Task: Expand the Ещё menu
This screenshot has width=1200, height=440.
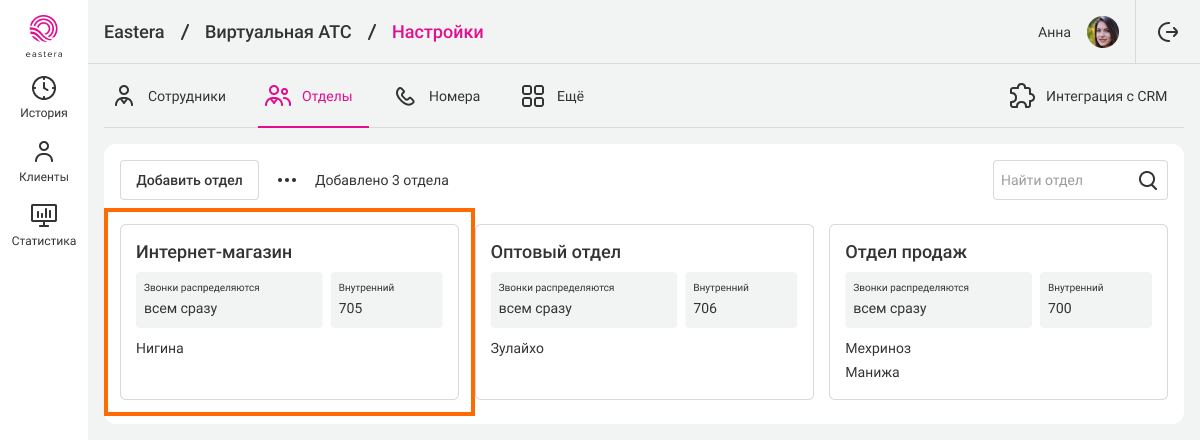Action: click(552, 97)
